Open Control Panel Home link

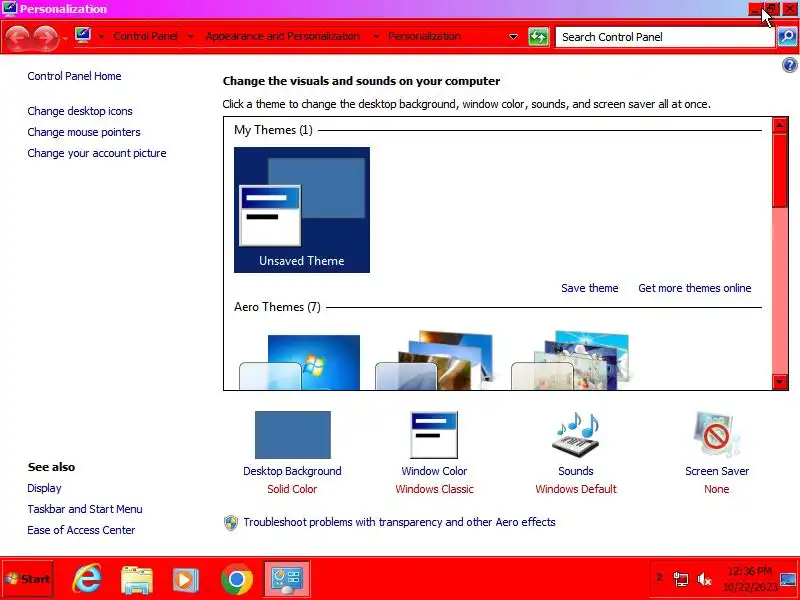coord(74,76)
